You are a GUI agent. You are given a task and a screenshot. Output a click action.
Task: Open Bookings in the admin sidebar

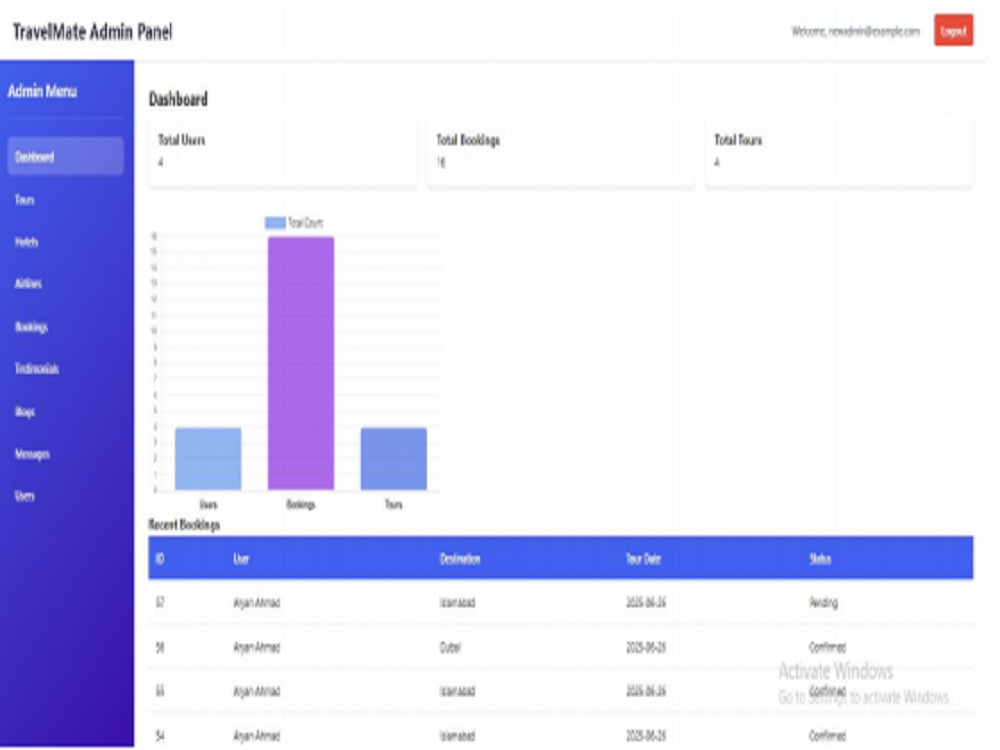click(x=31, y=327)
